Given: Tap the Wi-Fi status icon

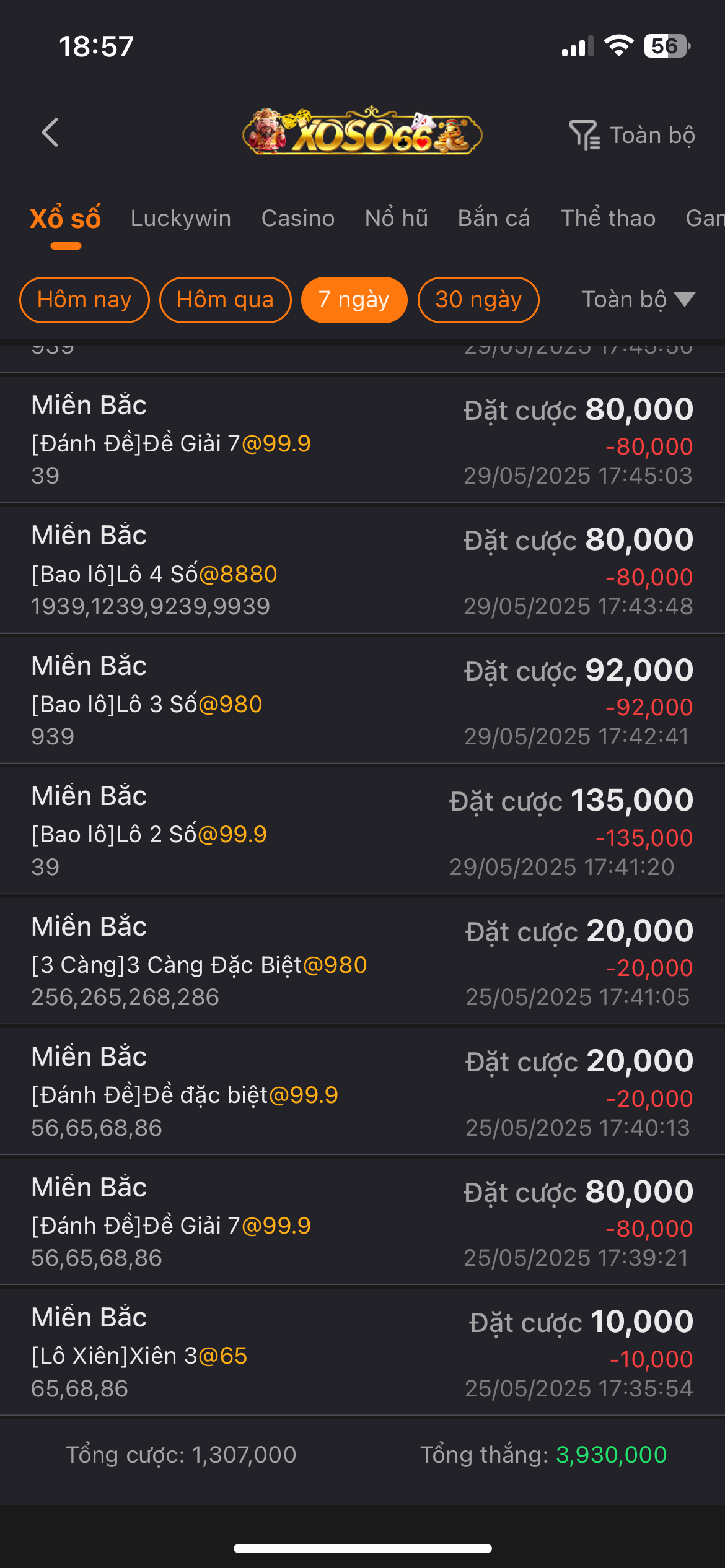Looking at the screenshot, I should coord(618,46).
